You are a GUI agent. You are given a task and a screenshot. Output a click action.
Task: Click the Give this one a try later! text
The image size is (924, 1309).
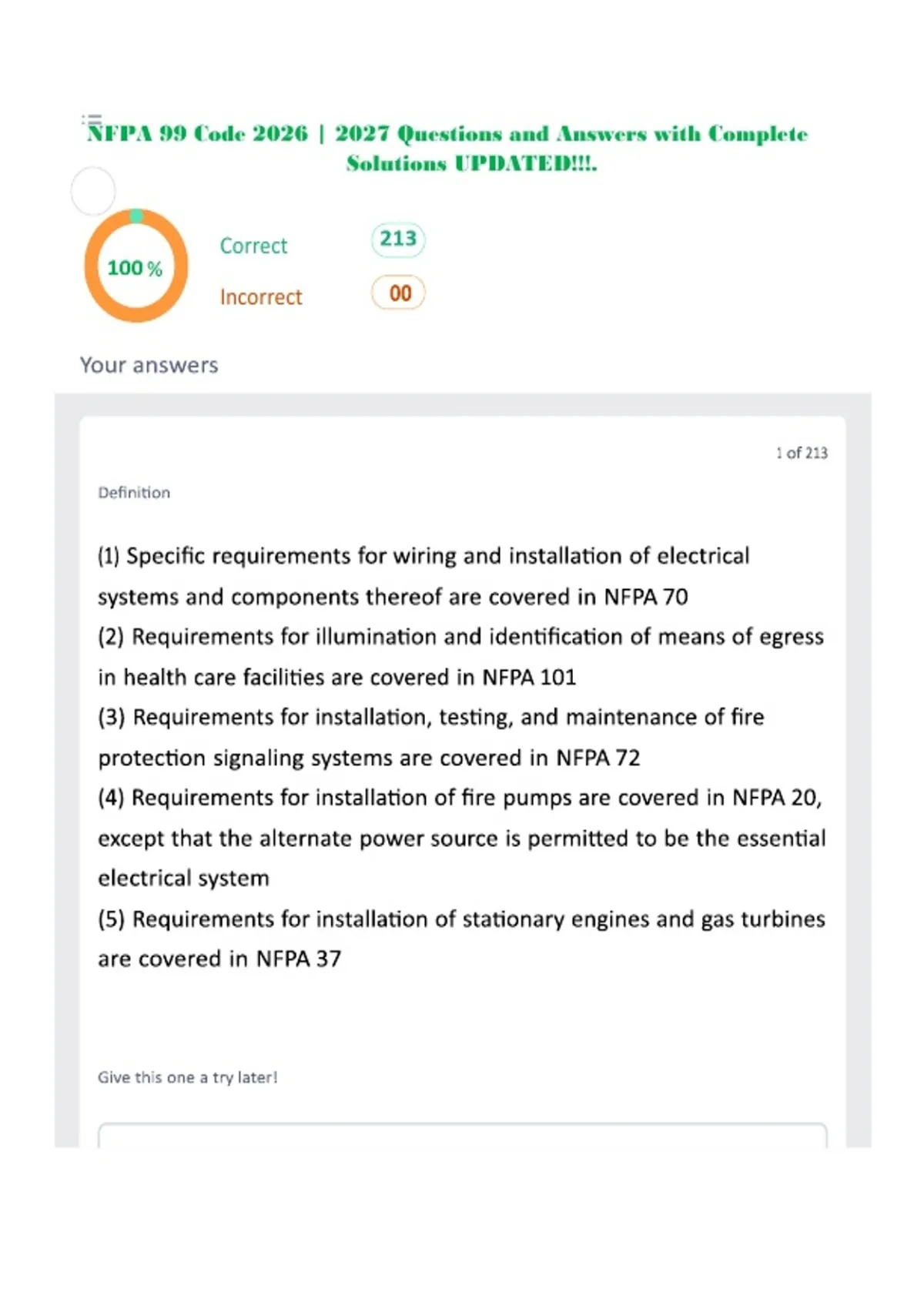click(188, 1077)
